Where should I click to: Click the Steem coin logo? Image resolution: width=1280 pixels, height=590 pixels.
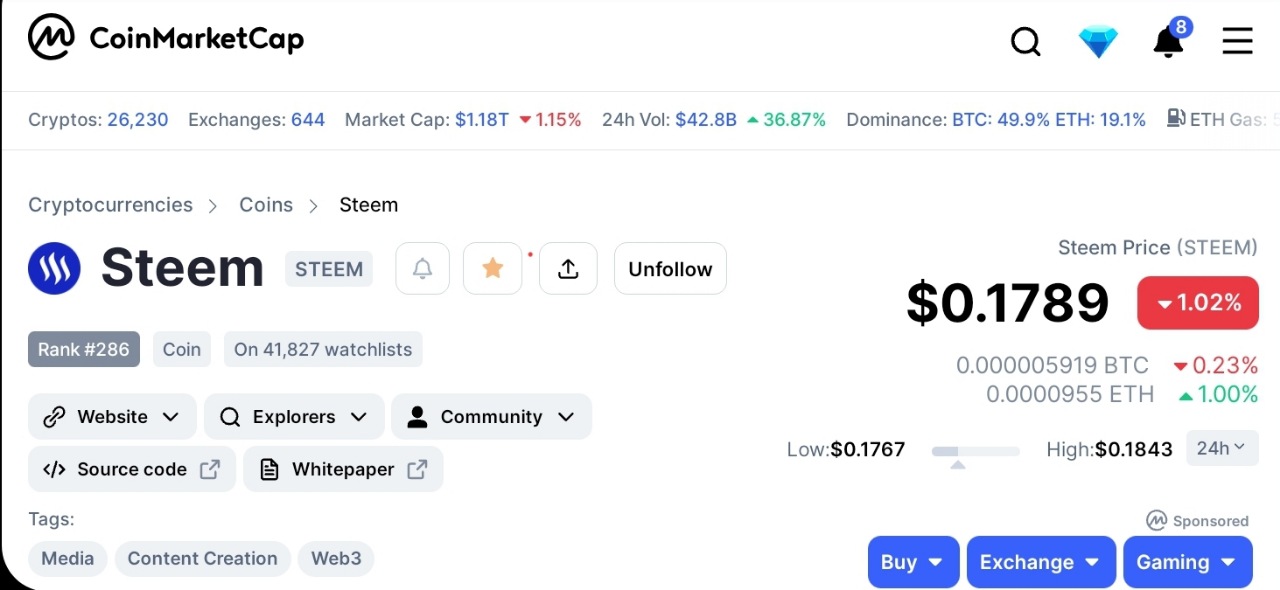[54, 269]
